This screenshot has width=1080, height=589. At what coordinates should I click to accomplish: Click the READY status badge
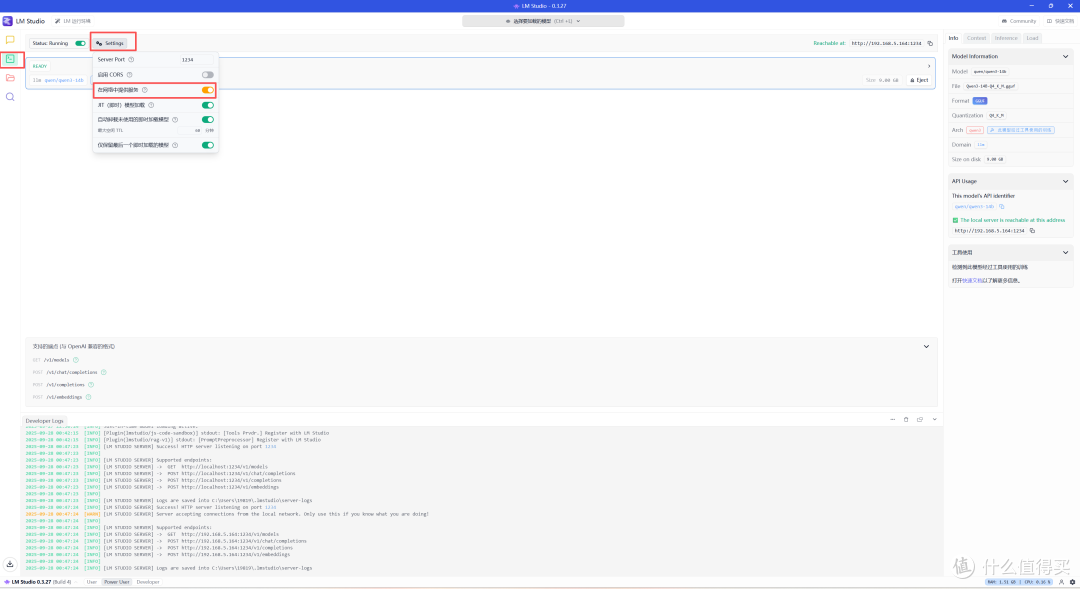click(x=40, y=66)
